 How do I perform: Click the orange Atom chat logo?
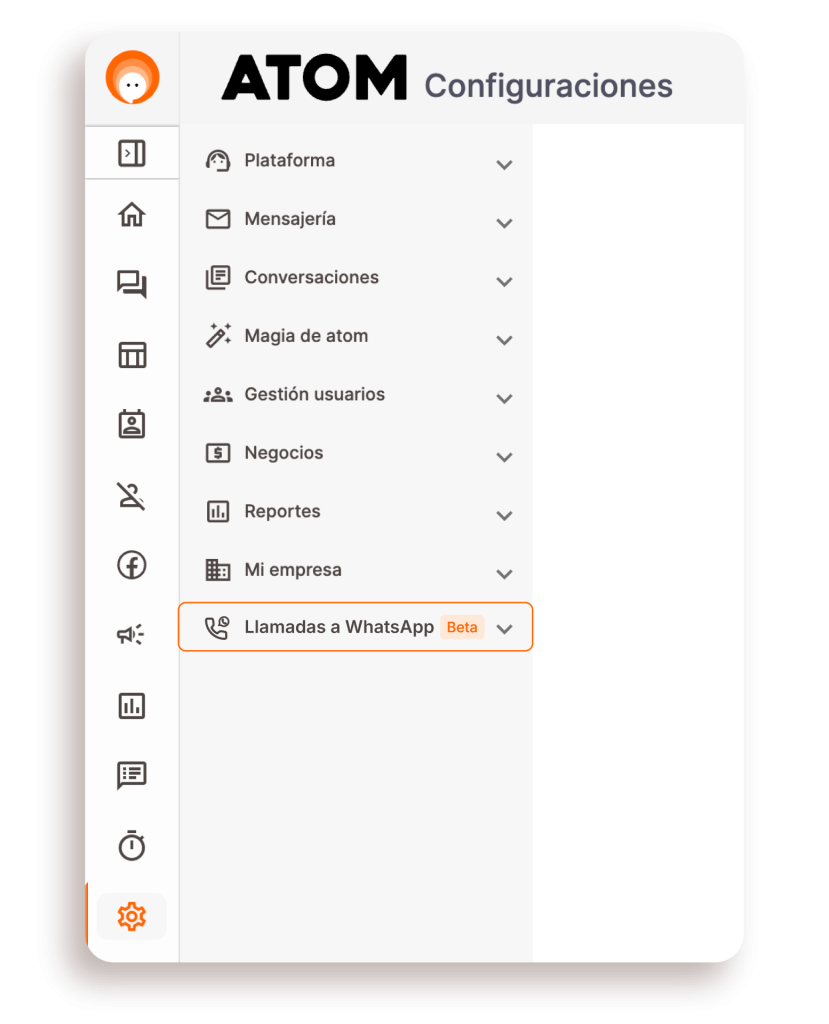pyautogui.click(x=133, y=77)
